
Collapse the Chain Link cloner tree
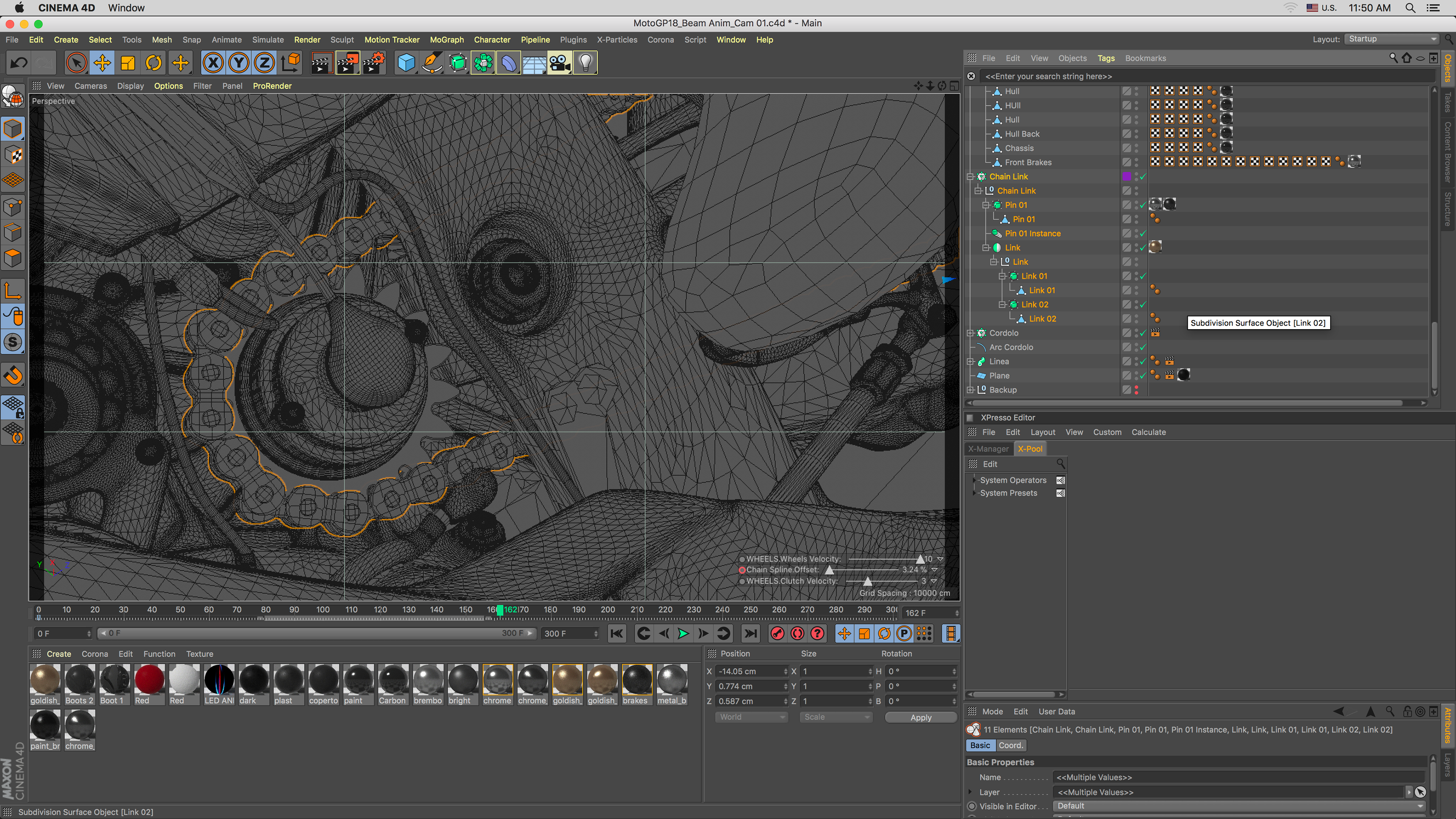(x=971, y=177)
